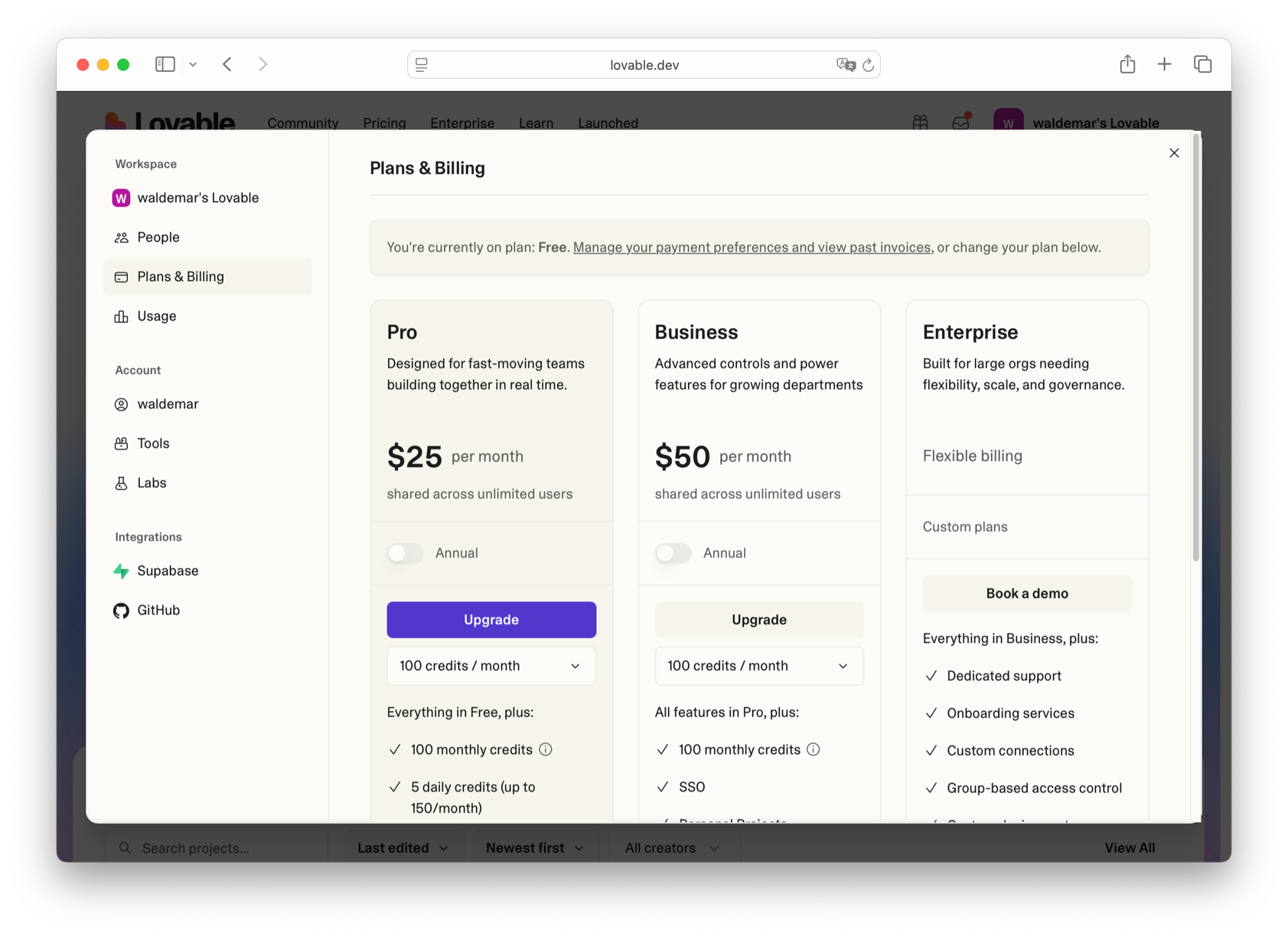This screenshot has height=937, width=1288.
Task: Expand the Business plan credits dropdown
Action: 758,666
